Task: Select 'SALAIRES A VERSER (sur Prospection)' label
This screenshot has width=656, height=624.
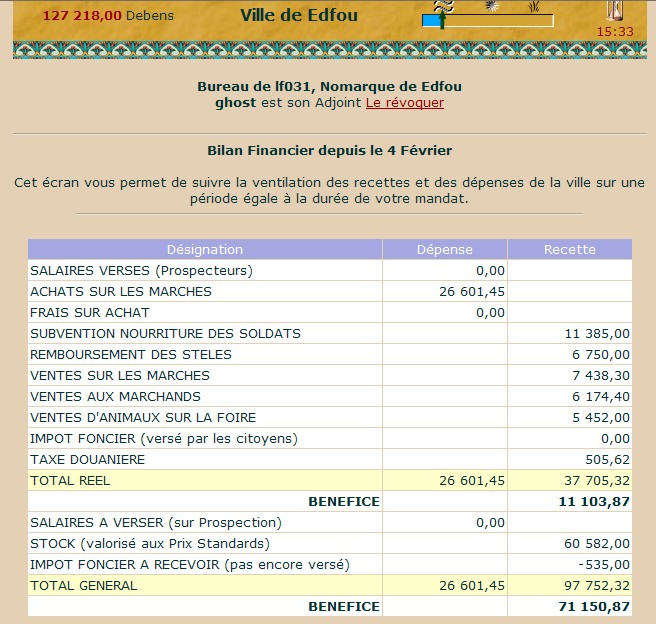Action: [x=156, y=522]
